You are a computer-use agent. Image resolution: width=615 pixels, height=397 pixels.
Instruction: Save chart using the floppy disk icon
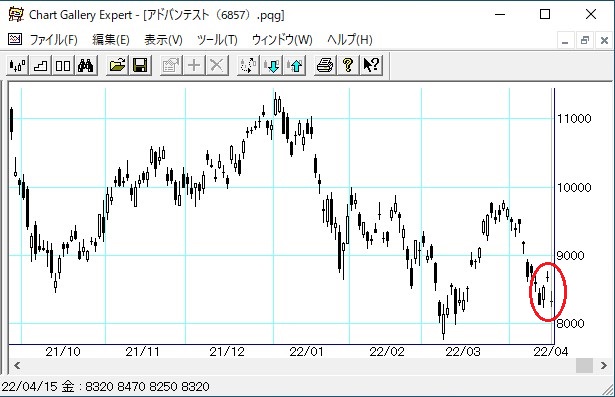pos(140,65)
